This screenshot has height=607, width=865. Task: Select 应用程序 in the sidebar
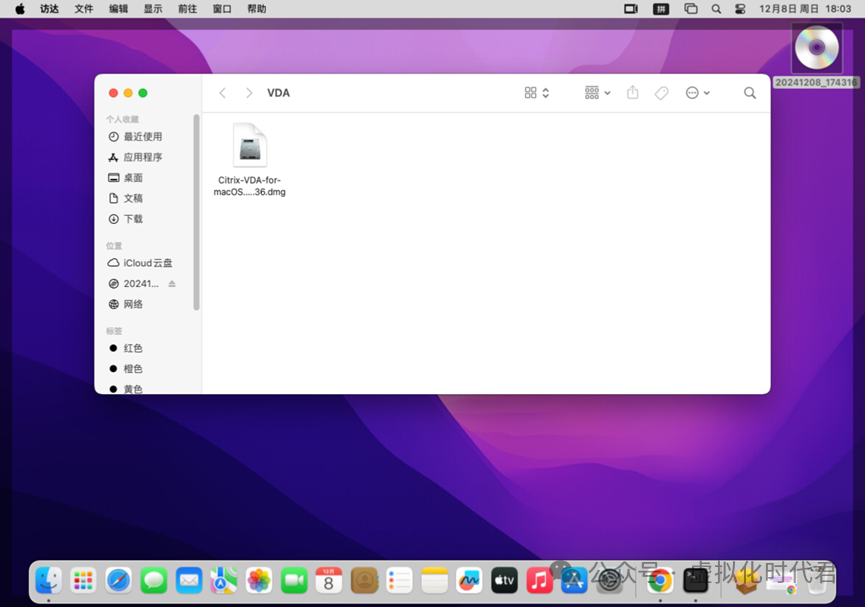[x=143, y=157]
